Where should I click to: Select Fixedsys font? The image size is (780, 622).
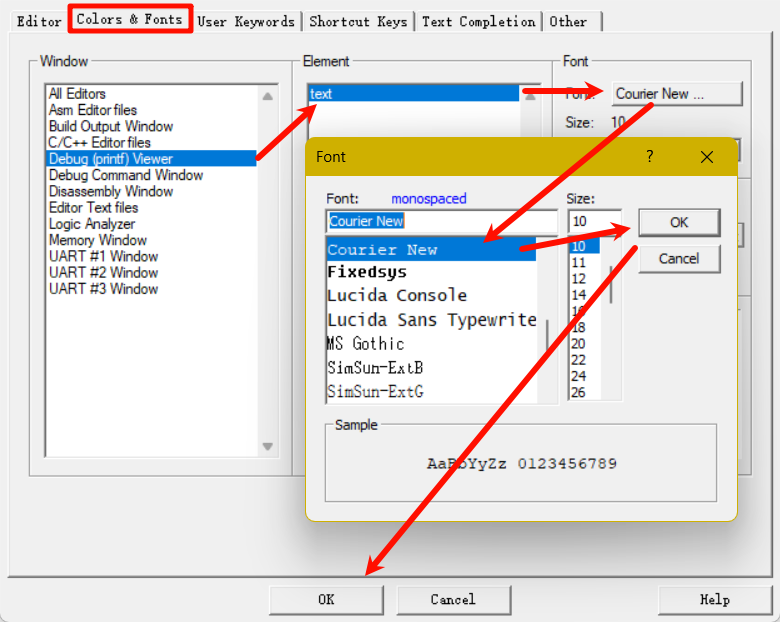(431, 272)
